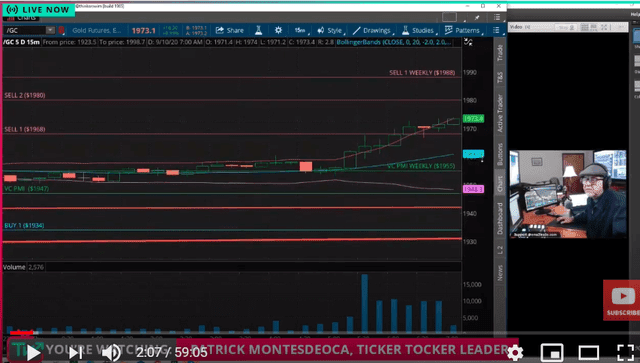This screenshot has width=640, height=363.
Task: Click the Subscribe YouTube button
Action: coord(622,301)
